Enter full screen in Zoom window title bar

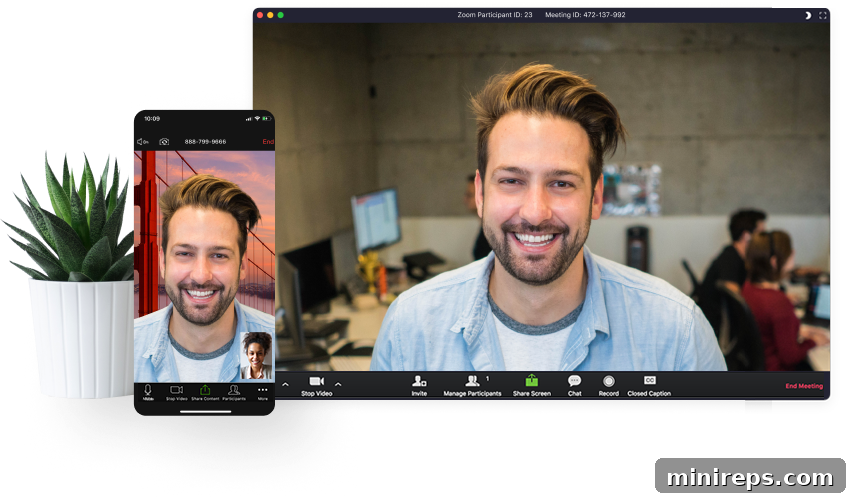tap(823, 15)
